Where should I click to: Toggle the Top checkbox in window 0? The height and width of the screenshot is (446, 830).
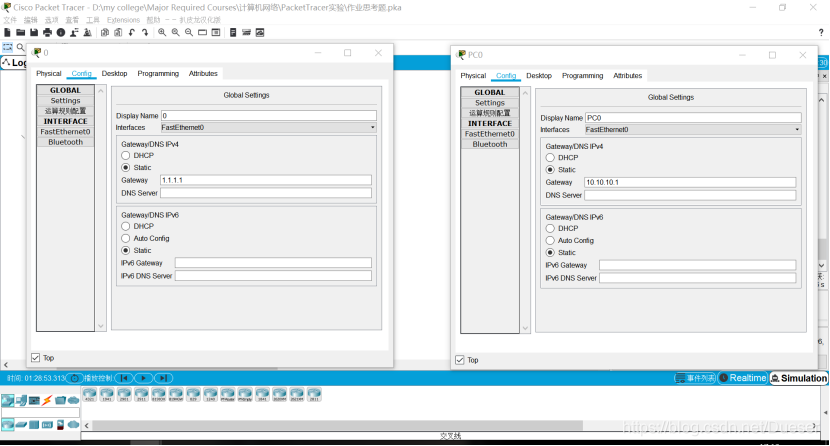point(35,358)
